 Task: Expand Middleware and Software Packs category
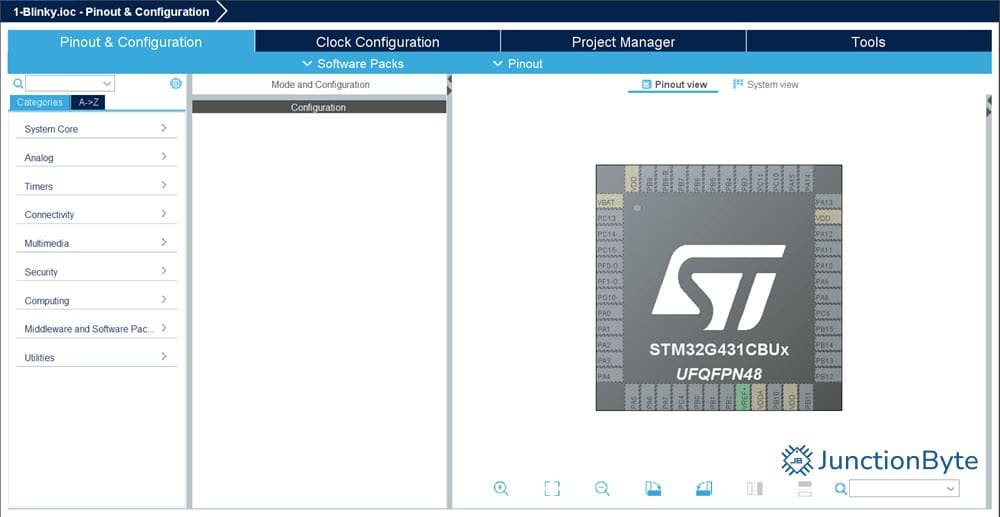tap(96, 329)
